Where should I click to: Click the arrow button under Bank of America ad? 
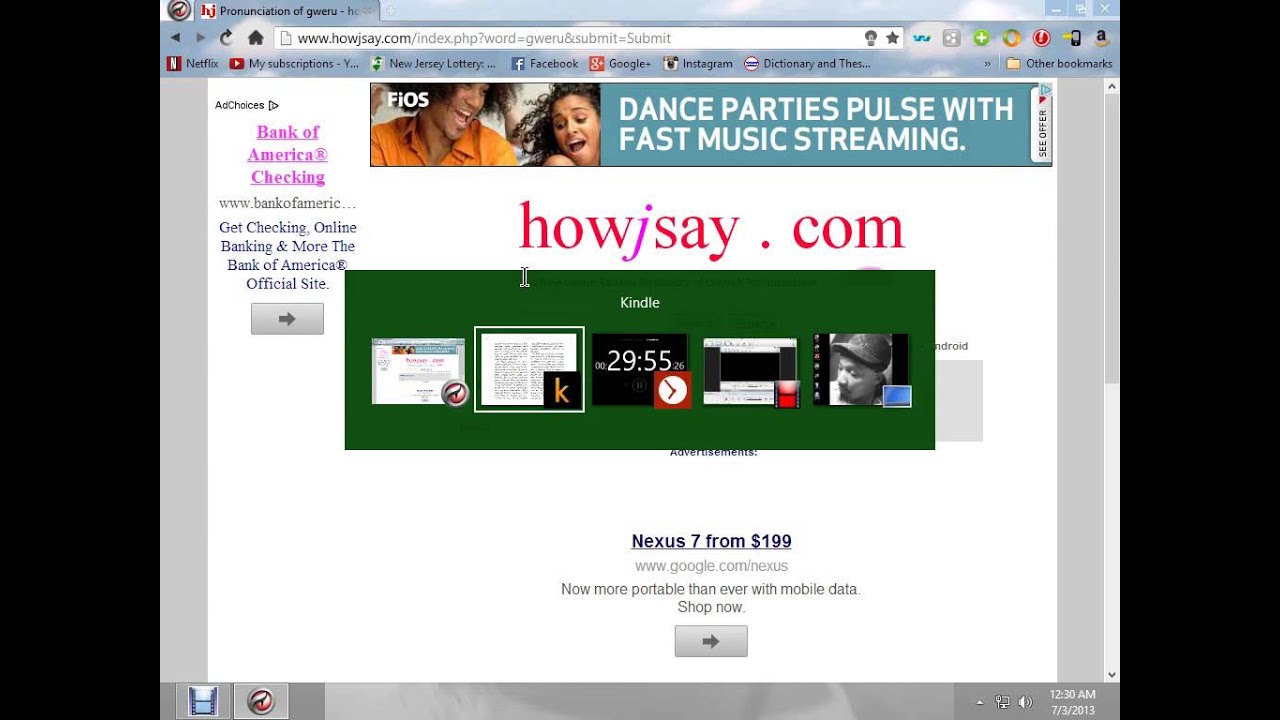[287, 319]
